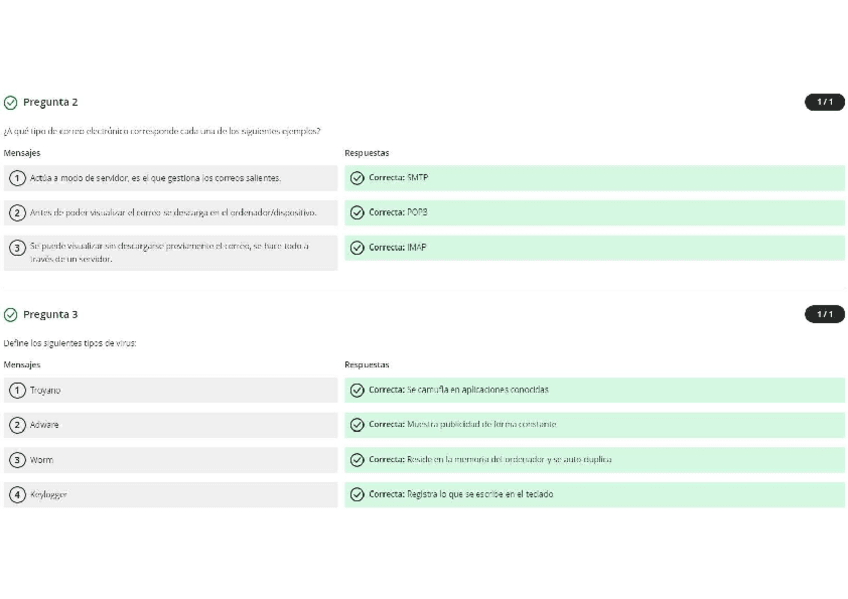Click the Pregunta 3 heading
This screenshot has height=599, width=848.
click(50, 315)
